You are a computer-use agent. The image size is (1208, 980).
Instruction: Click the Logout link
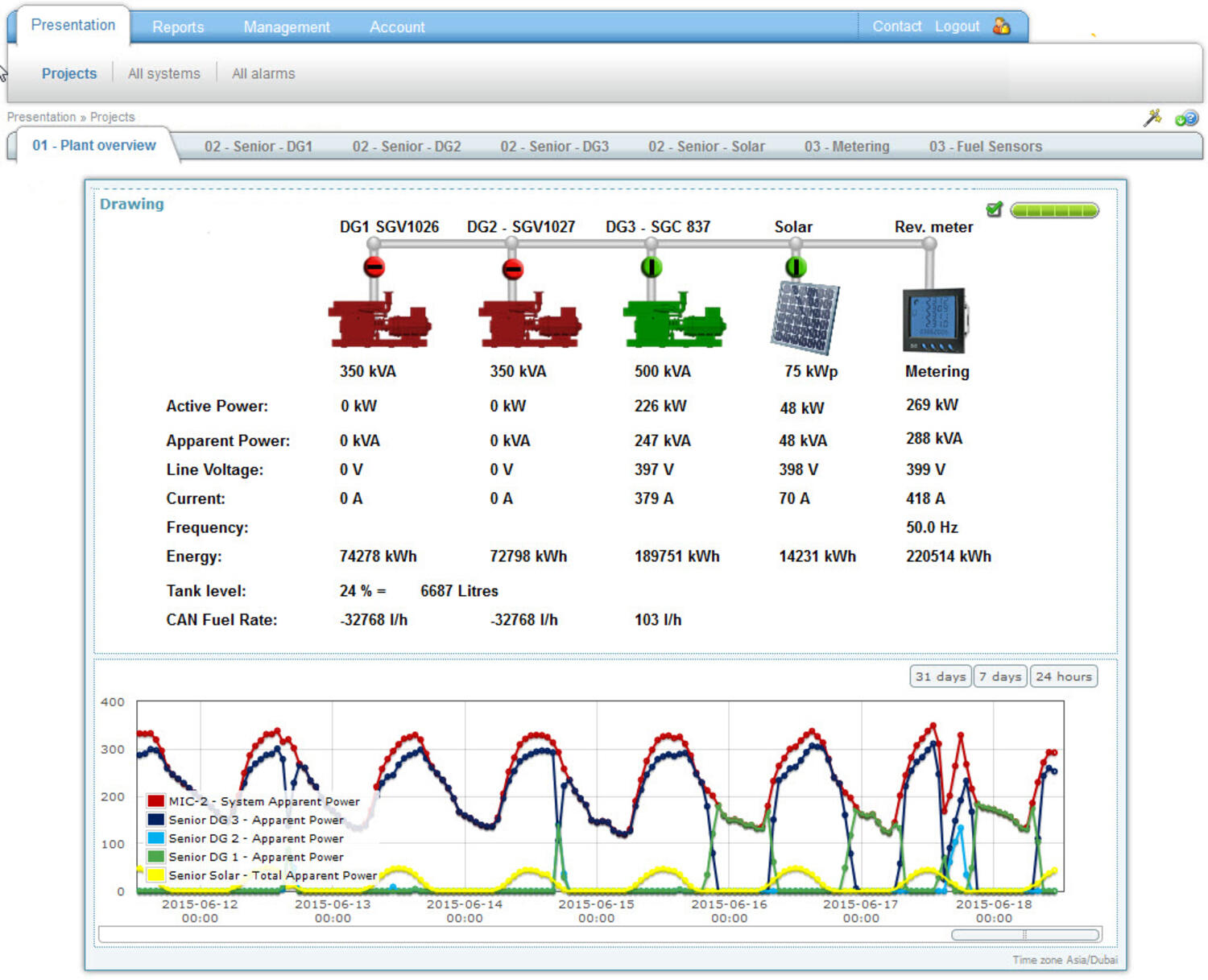[x=958, y=26]
